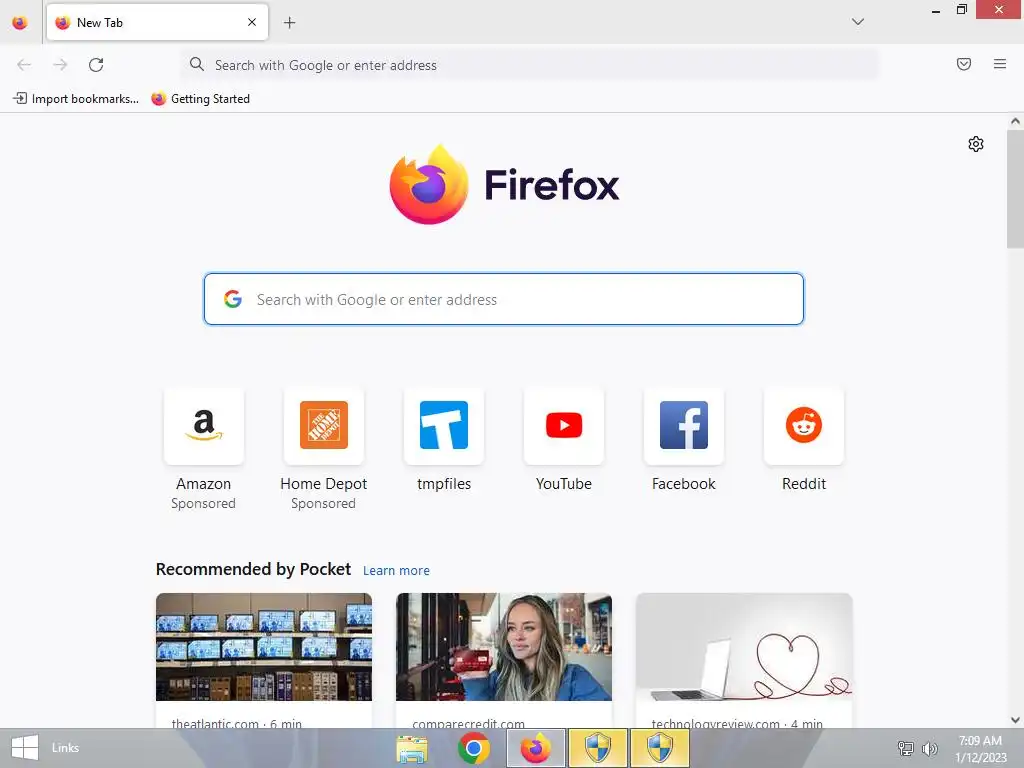The height and width of the screenshot is (768, 1024).
Task: Click the taskbar clock showing 7:09 AM
Action: pos(981,748)
